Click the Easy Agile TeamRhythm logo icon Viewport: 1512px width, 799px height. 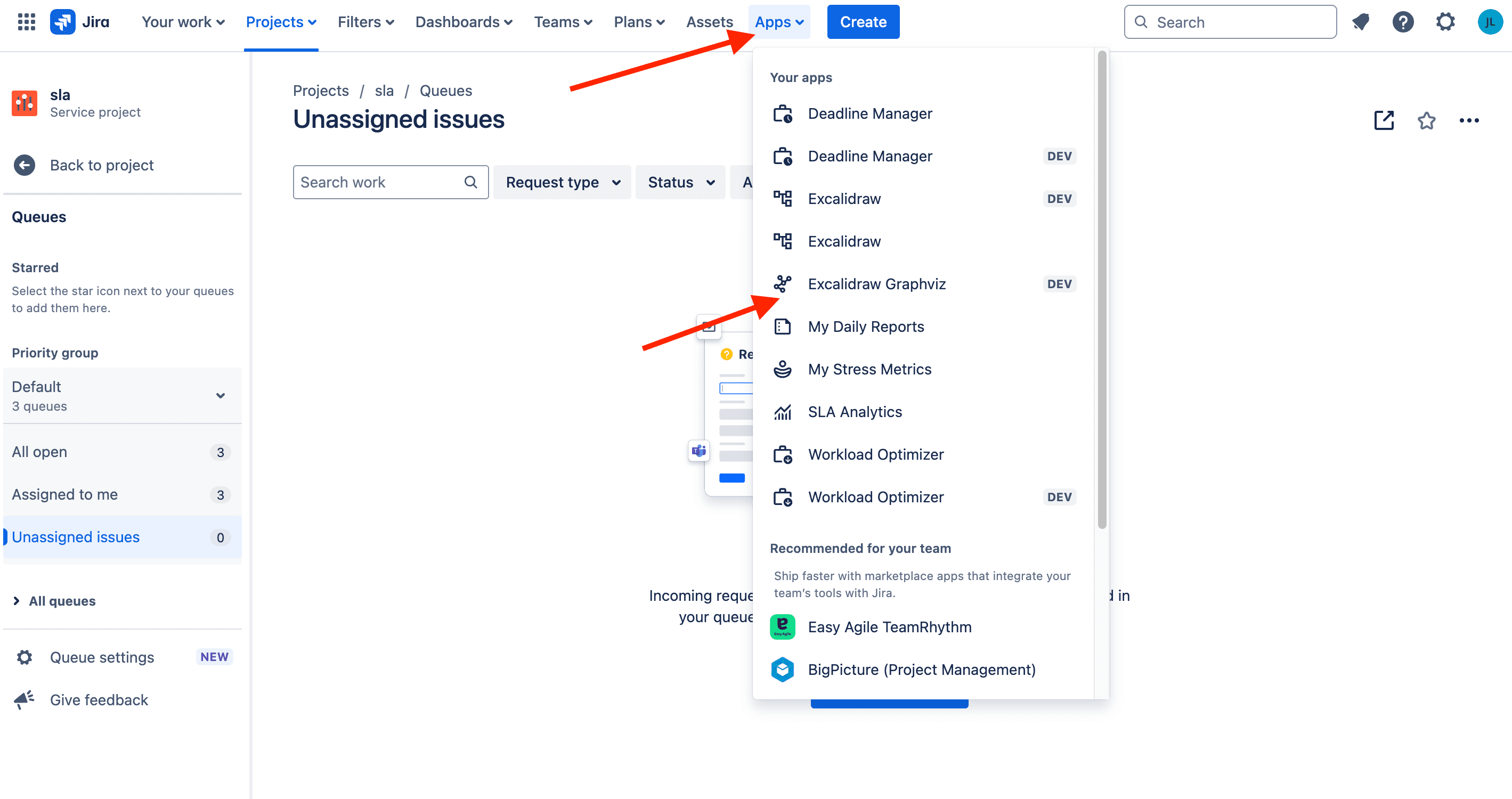(783, 627)
